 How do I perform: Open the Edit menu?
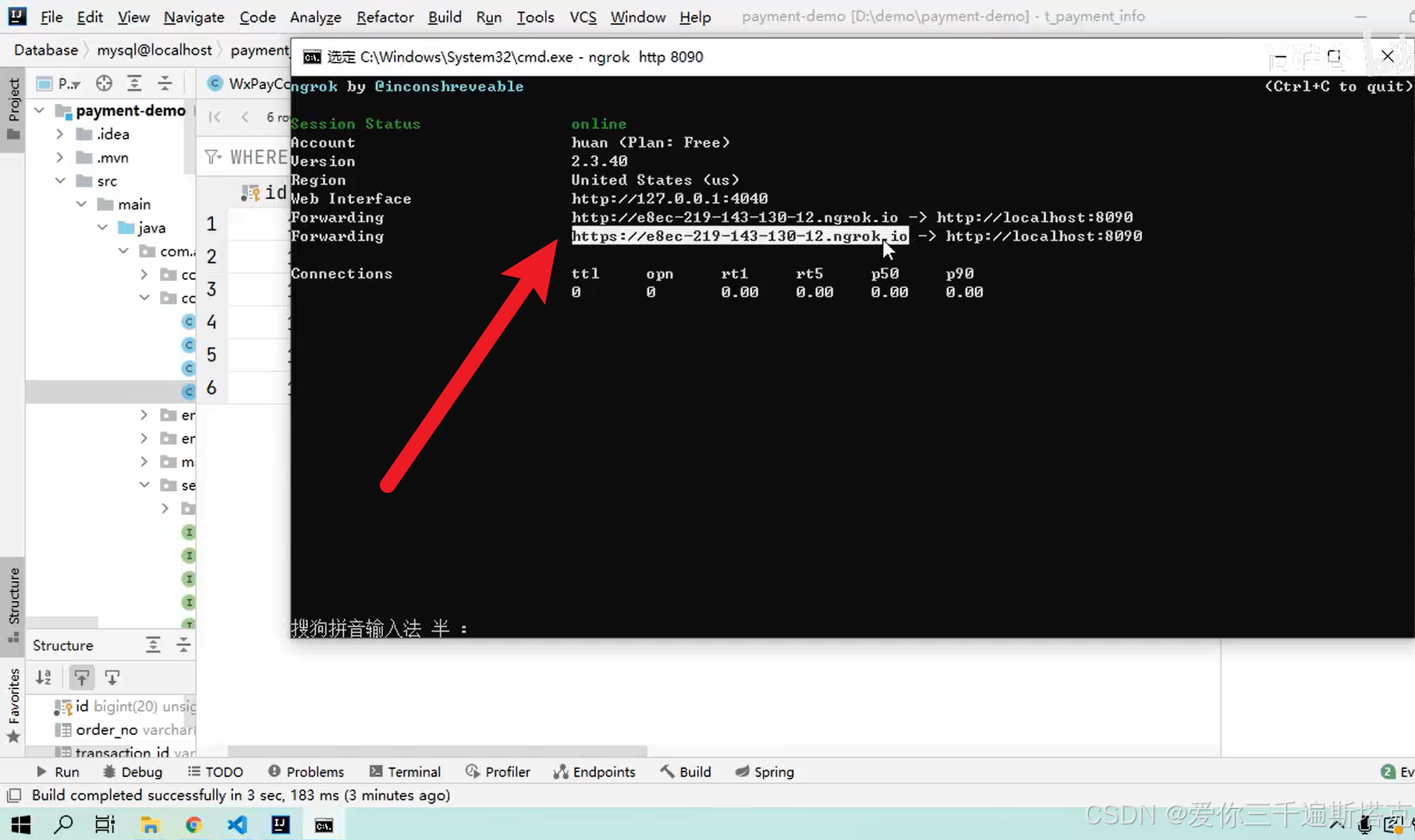(90, 16)
